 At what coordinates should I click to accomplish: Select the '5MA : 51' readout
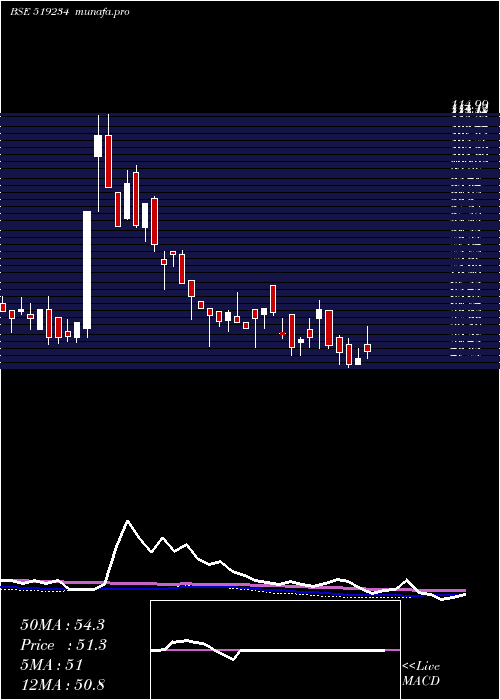[52, 665]
